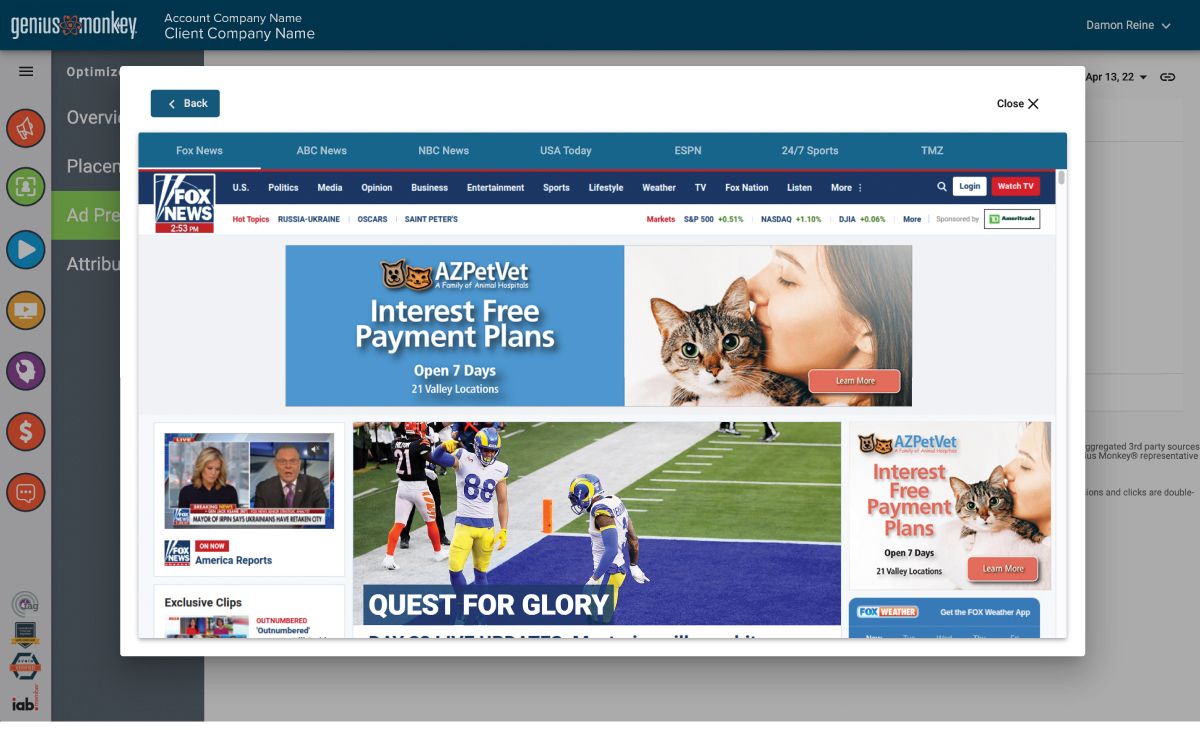The image size is (1200, 730).
Task: Open the Apr 13, 22 date dropdown
Action: [x=1116, y=77]
